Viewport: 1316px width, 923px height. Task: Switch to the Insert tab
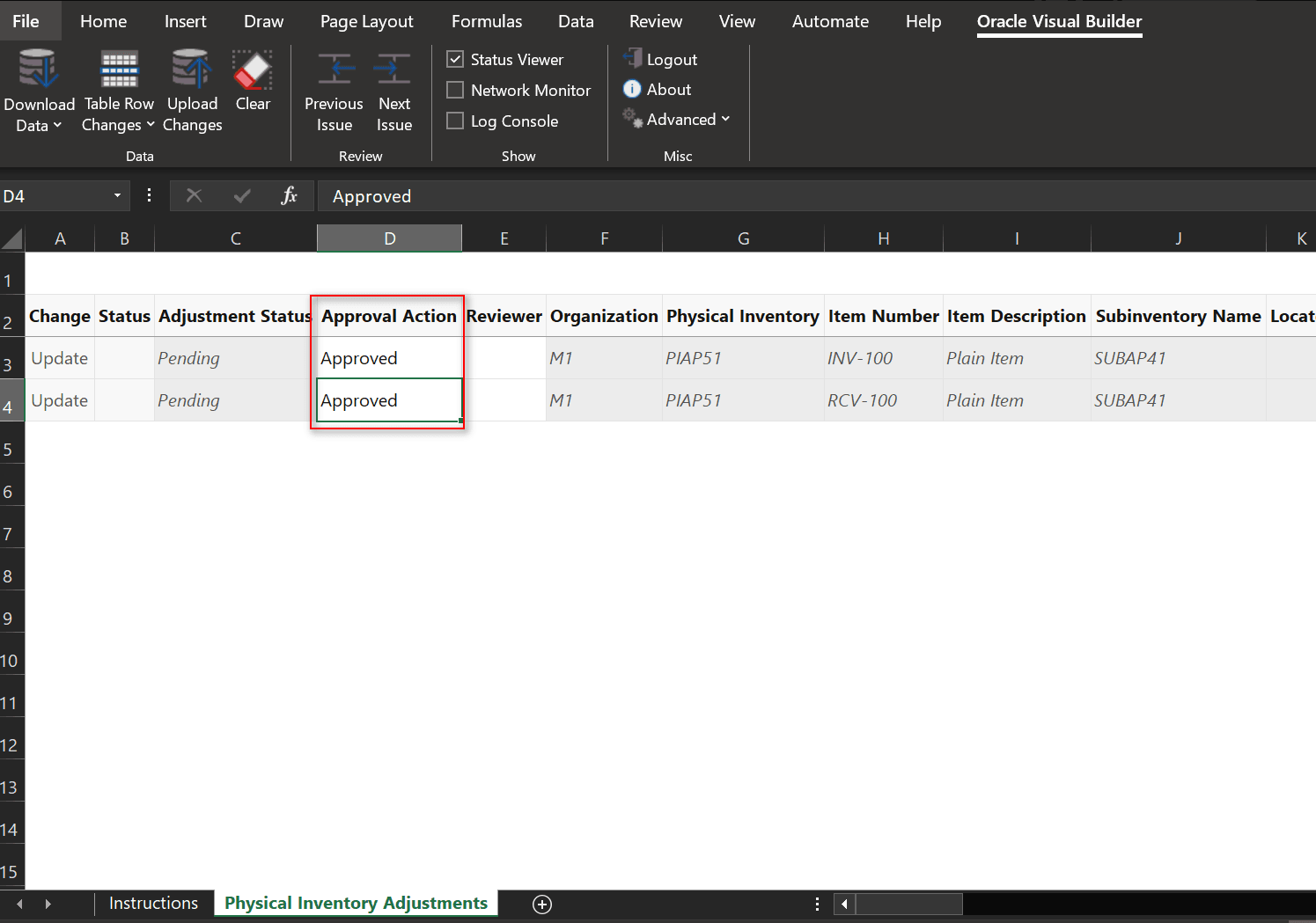pos(186,21)
